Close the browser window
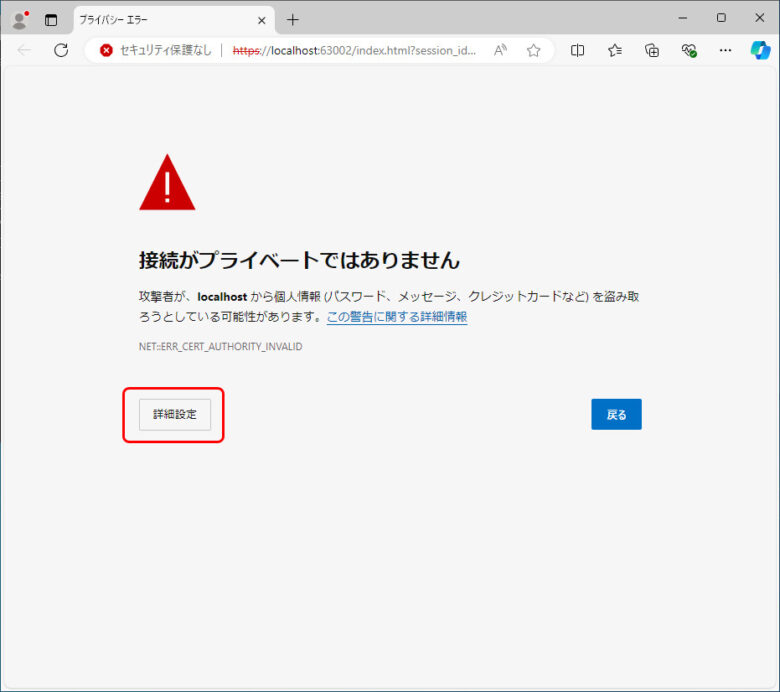The image size is (780, 692). (760, 18)
